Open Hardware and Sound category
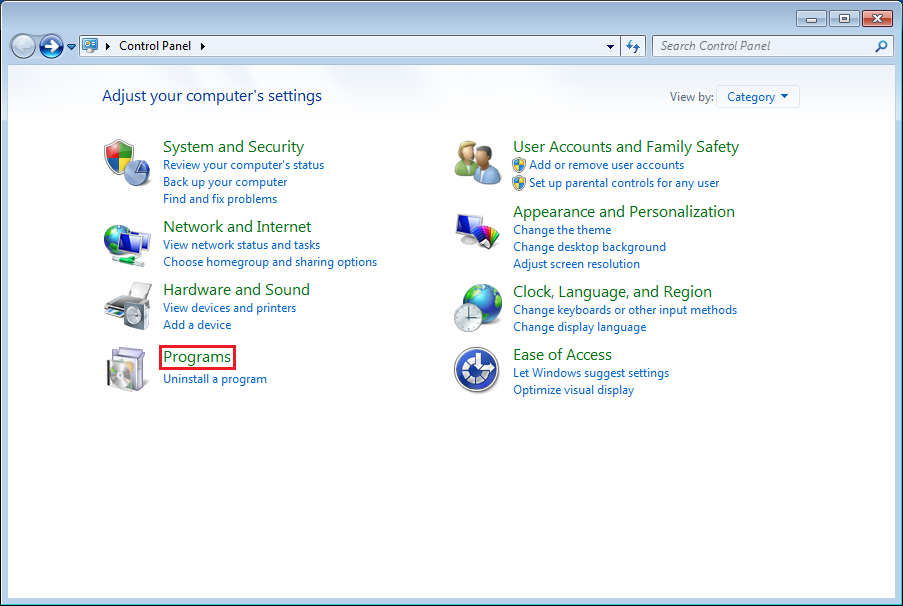Image resolution: width=903 pixels, height=606 pixels. point(236,290)
